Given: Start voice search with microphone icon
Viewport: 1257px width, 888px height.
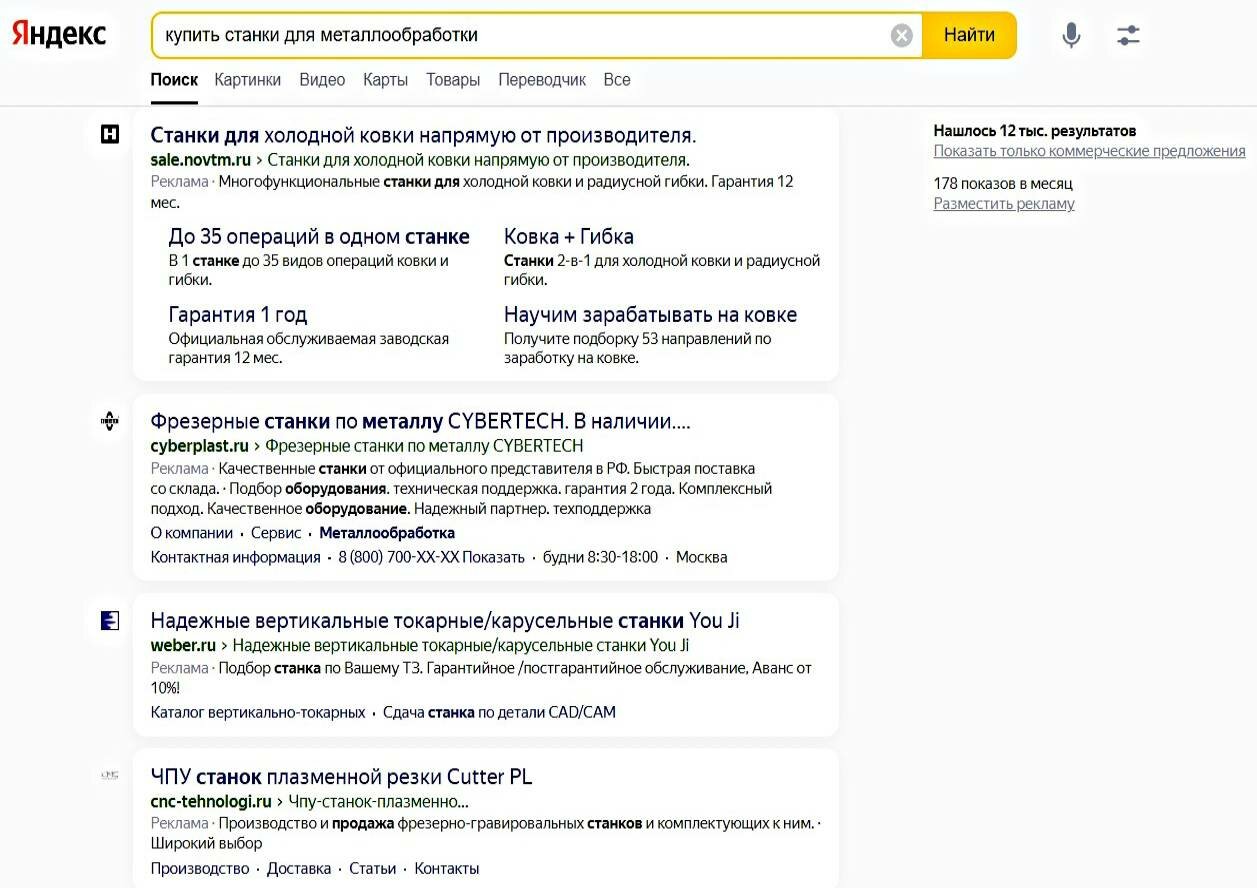Looking at the screenshot, I should coord(1071,35).
